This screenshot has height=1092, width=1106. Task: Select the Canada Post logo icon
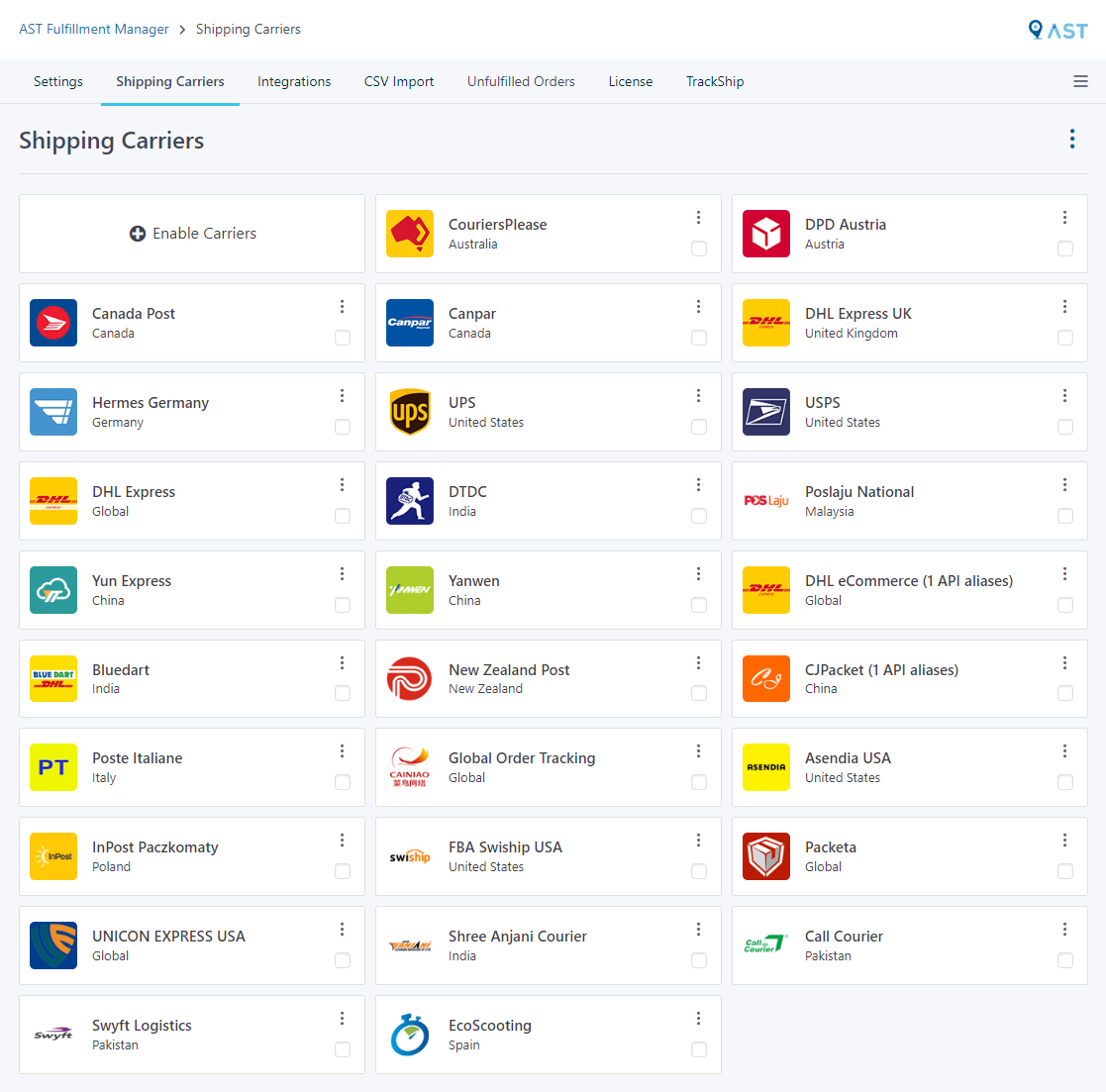click(52, 322)
